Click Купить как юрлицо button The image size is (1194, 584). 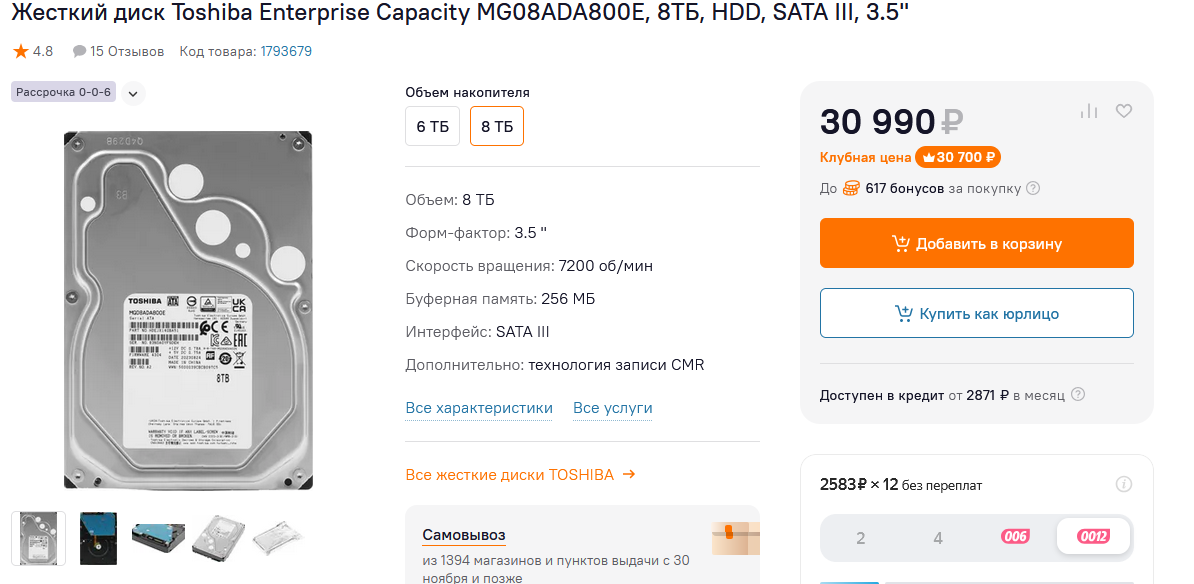[976, 314]
